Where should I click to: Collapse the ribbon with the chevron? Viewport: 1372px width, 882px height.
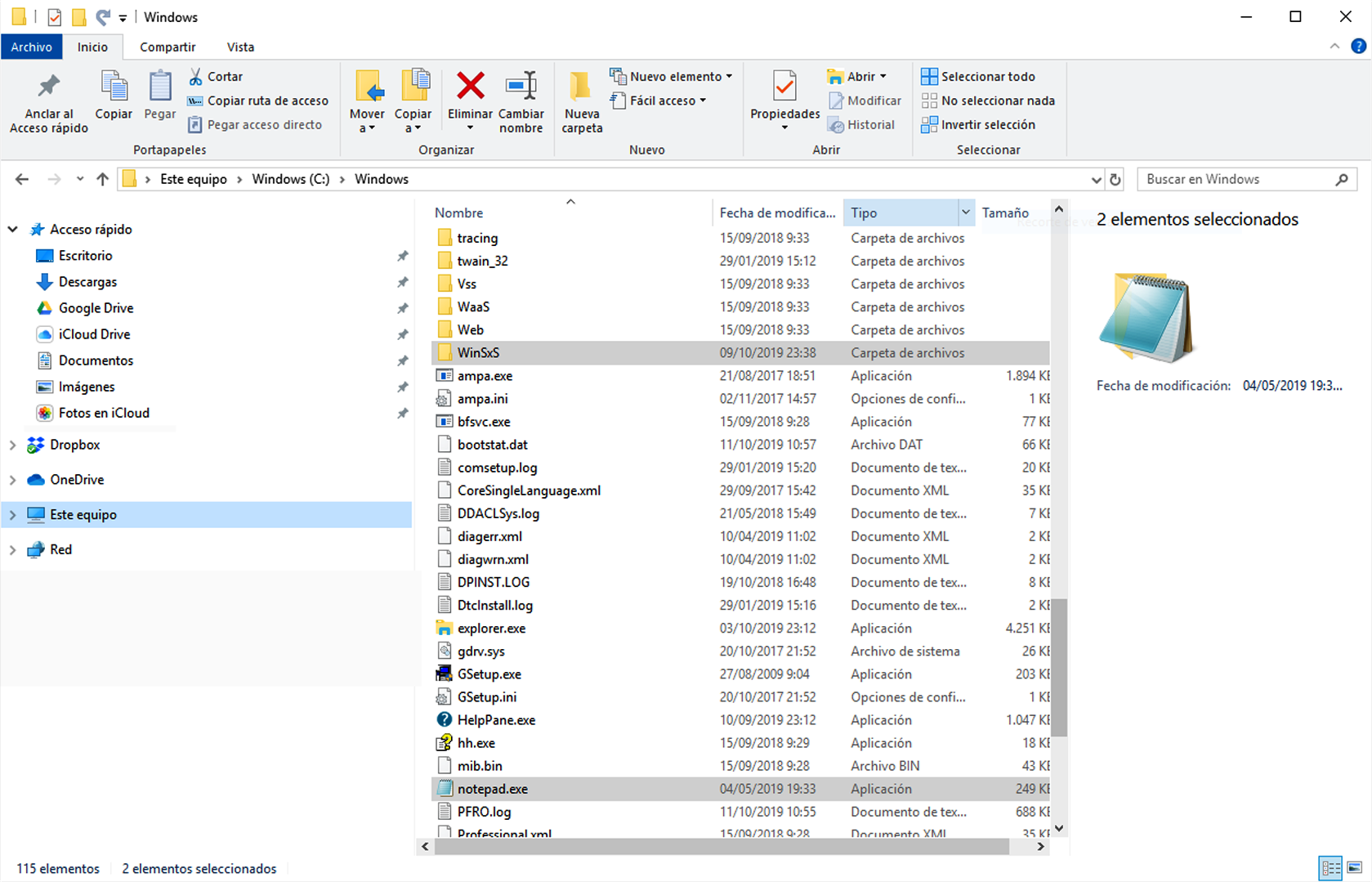(x=1334, y=47)
